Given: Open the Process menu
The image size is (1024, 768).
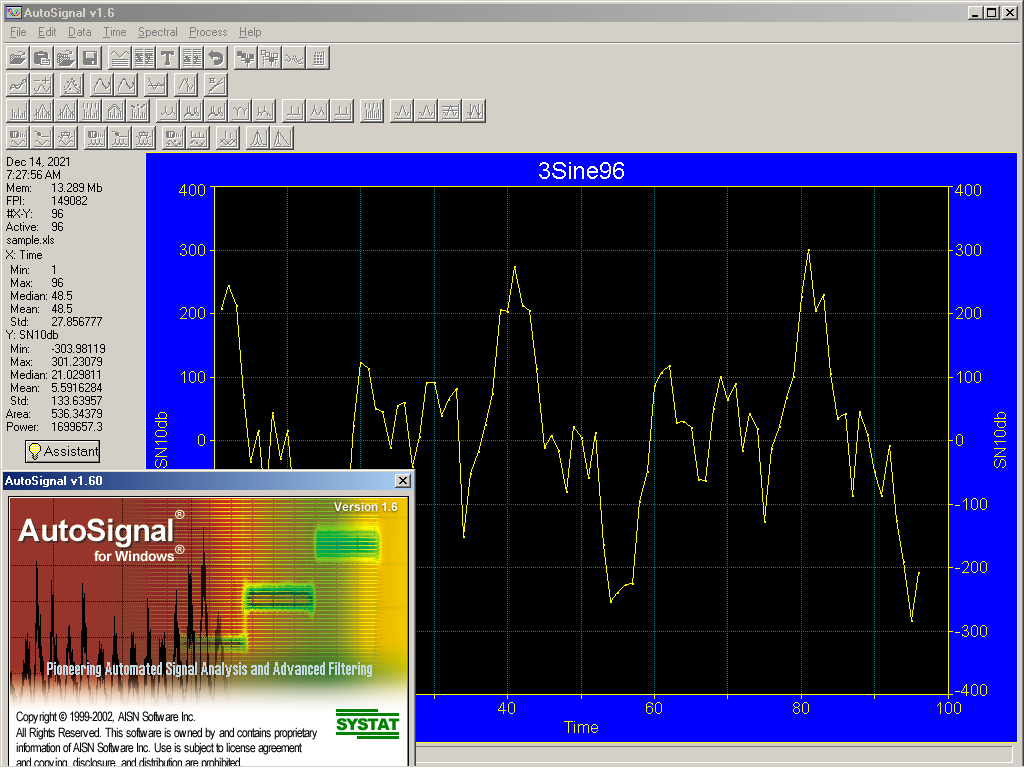Looking at the screenshot, I should (x=208, y=32).
